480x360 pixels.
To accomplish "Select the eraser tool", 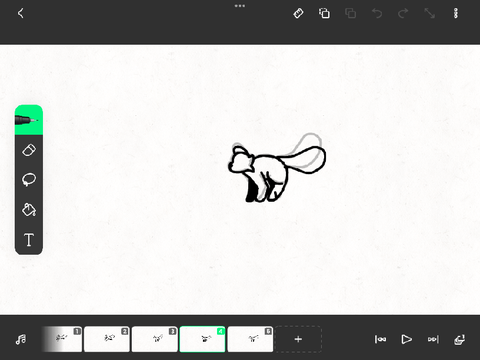I will click(29, 150).
